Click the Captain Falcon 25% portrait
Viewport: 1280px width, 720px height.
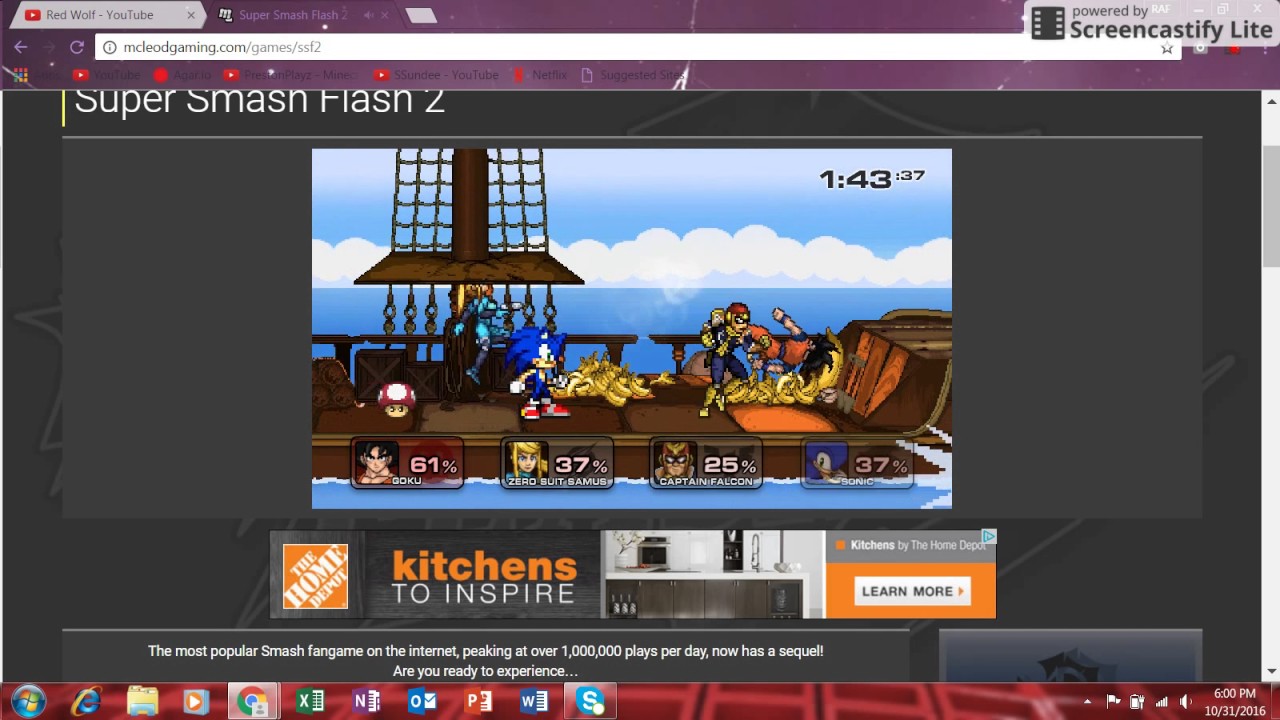[x=707, y=464]
